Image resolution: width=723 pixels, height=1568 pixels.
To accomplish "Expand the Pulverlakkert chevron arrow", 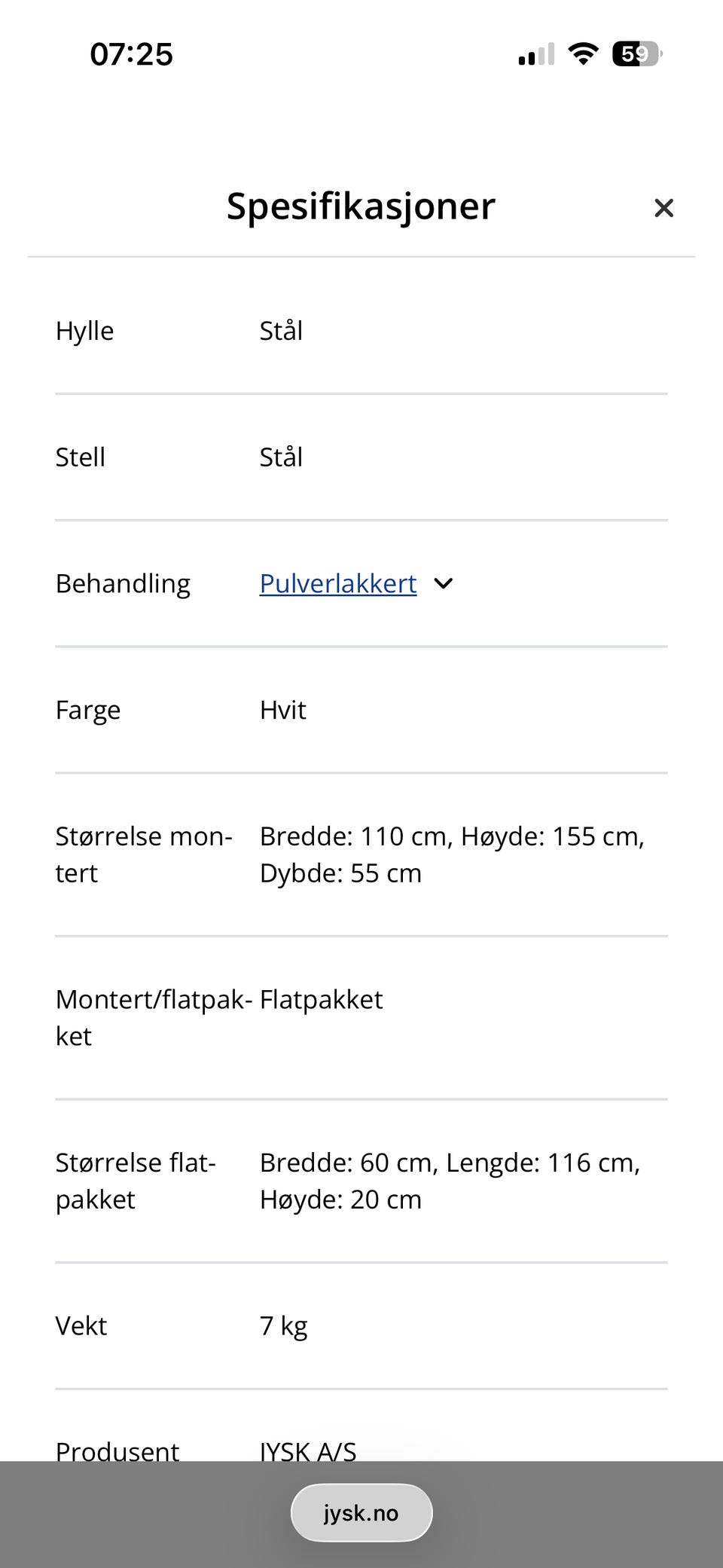I will [x=444, y=583].
